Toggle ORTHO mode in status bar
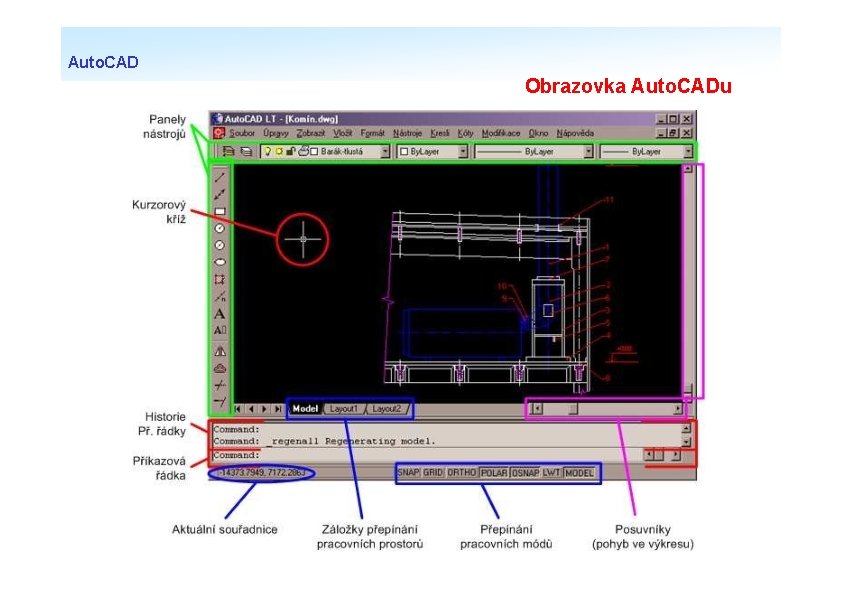The image size is (842, 595). (462, 473)
